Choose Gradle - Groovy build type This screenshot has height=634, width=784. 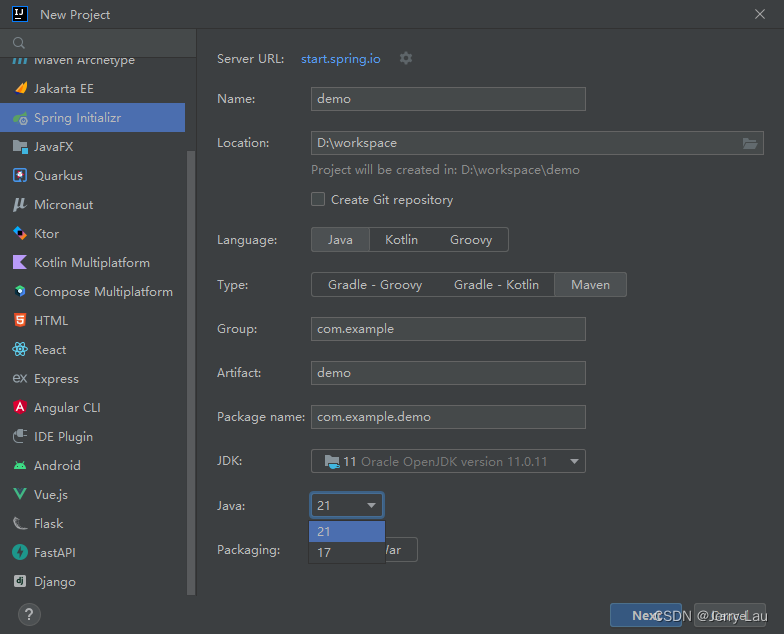pos(375,284)
